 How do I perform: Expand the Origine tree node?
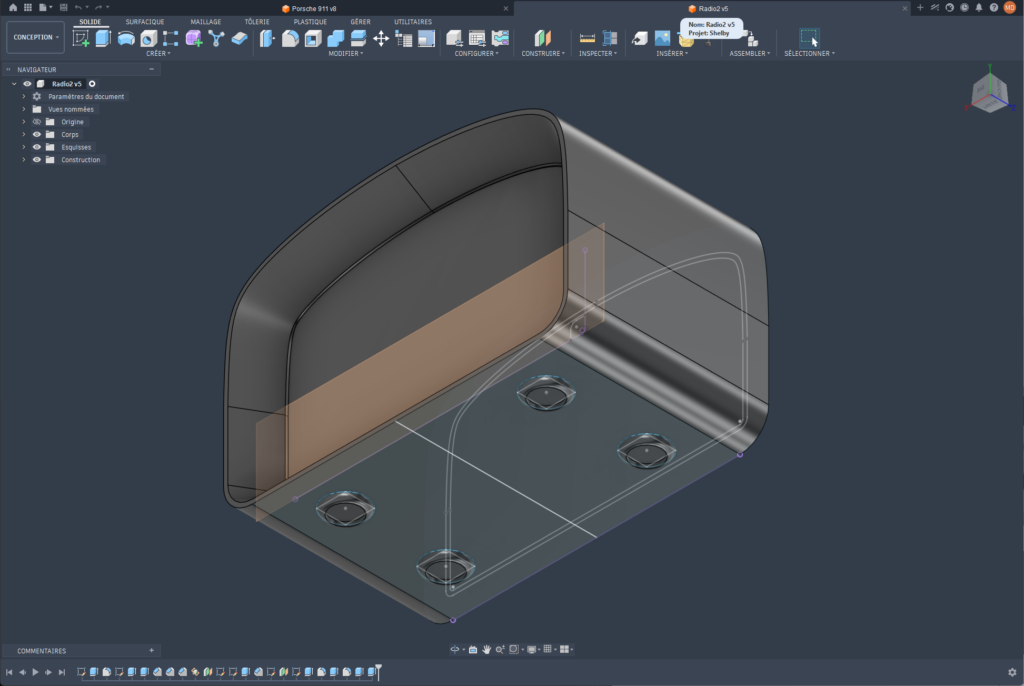click(x=24, y=122)
